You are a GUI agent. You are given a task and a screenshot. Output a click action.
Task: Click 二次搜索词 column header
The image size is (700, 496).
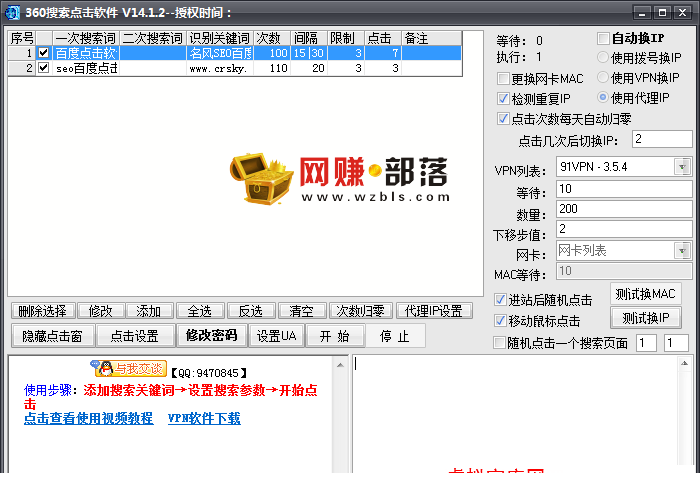coord(153,38)
